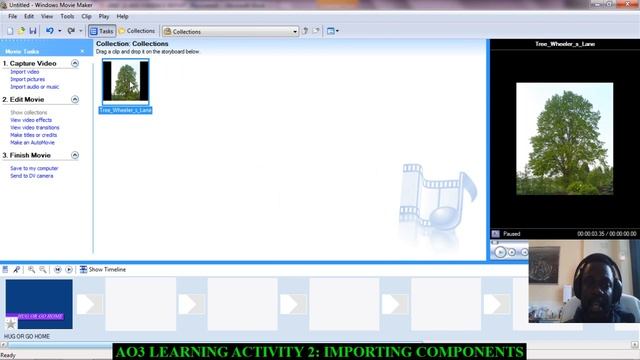Open a project using the folder icon
This screenshot has height=360, width=640.
pos(21,31)
